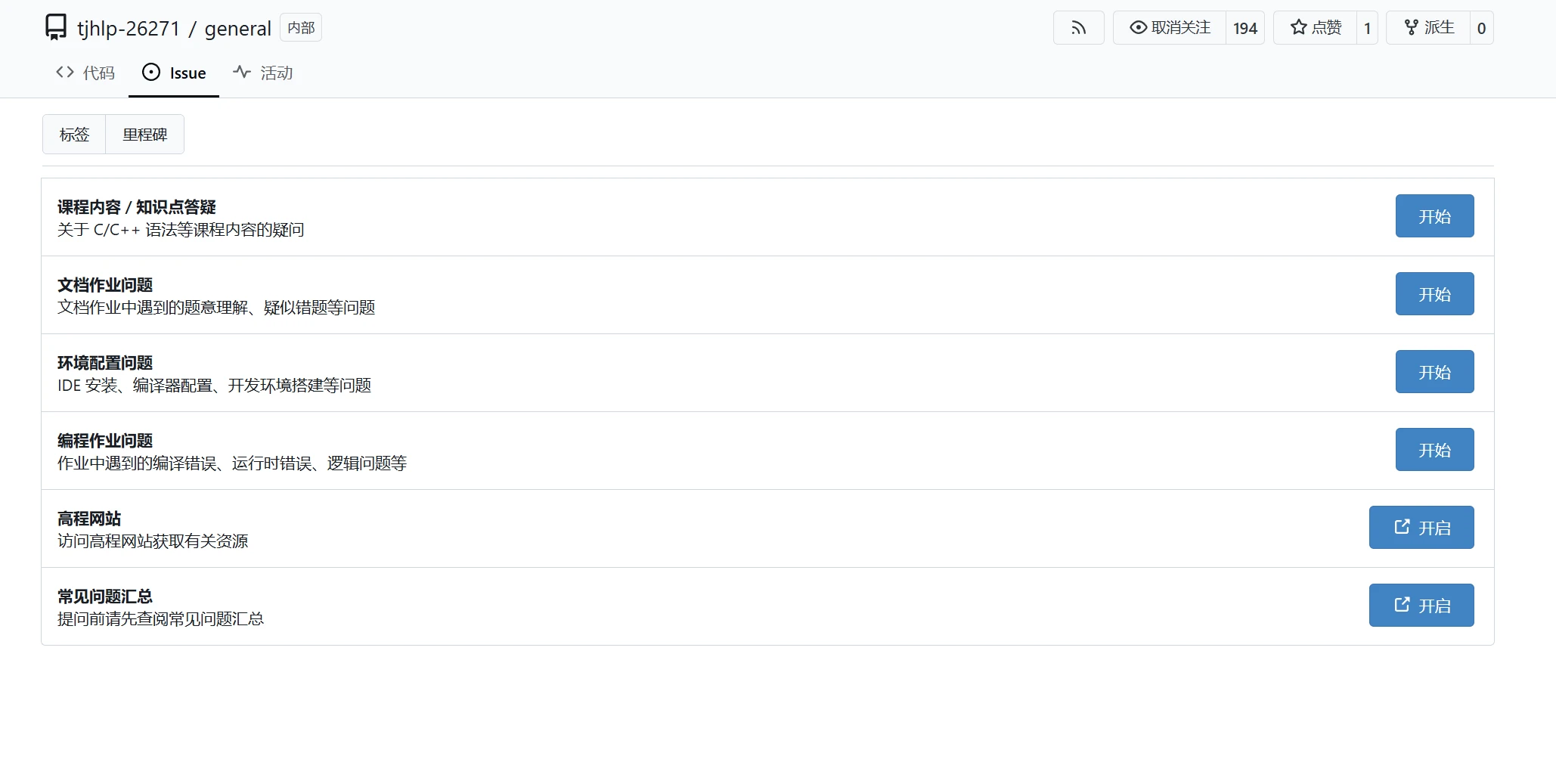Switch to the 代码 tab

85,73
